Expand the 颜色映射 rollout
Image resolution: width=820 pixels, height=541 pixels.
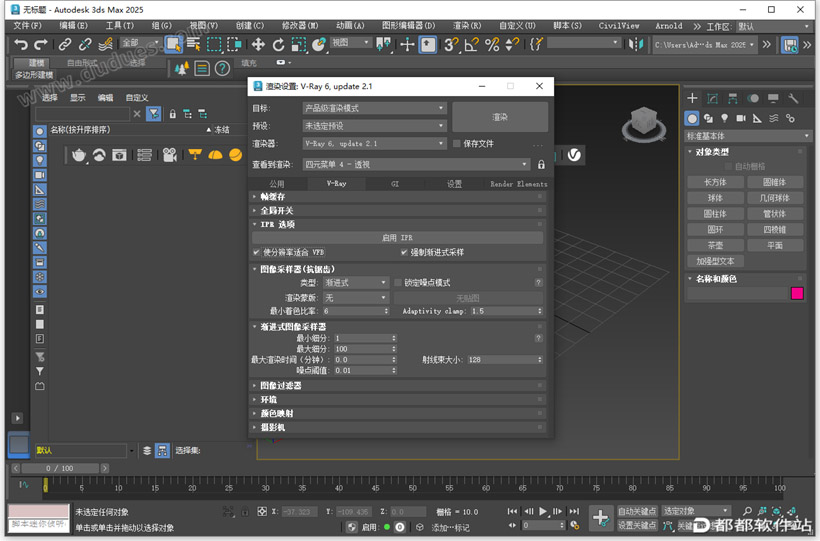pos(398,413)
